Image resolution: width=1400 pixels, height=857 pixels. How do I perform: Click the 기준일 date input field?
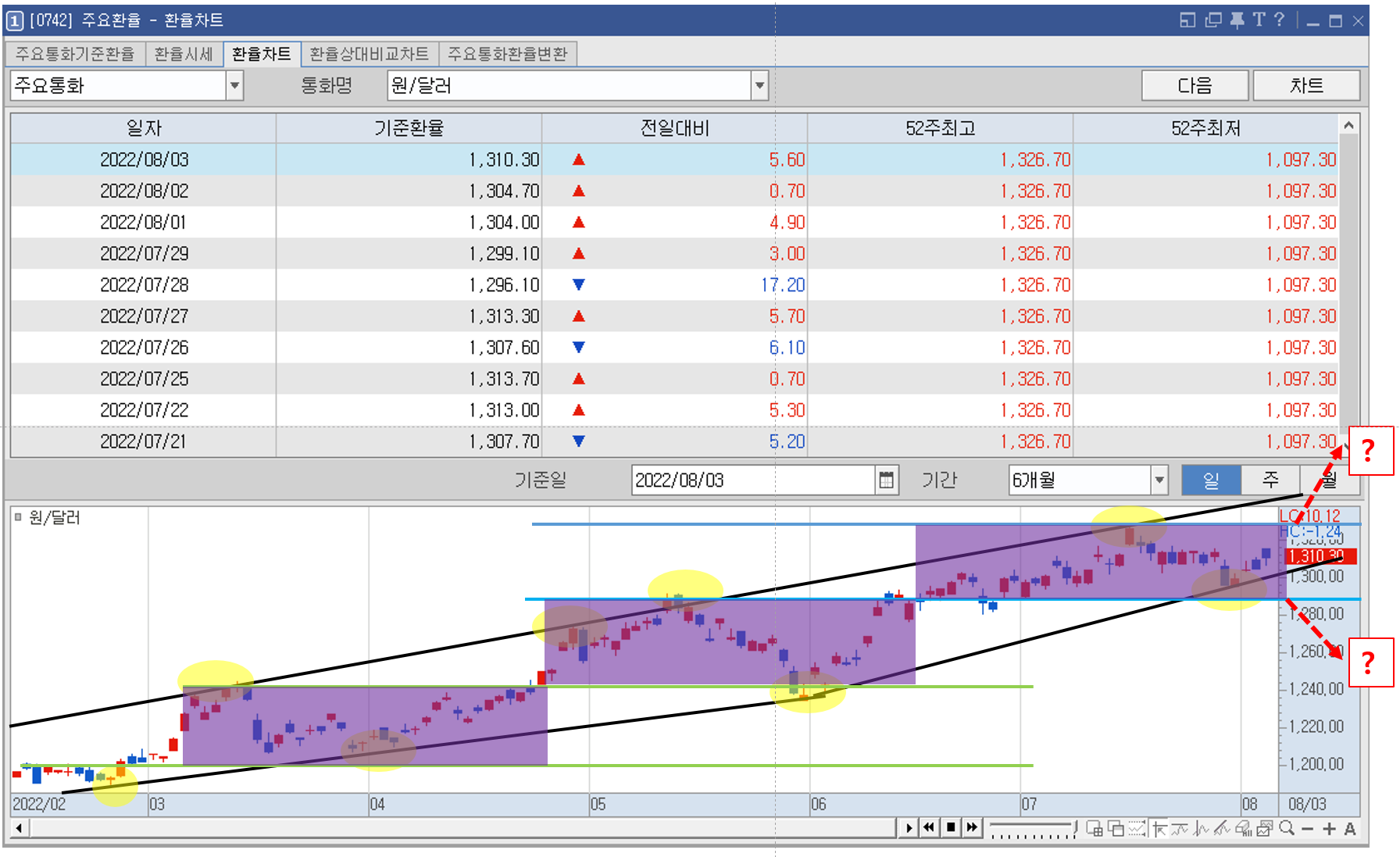click(x=753, y=480)
